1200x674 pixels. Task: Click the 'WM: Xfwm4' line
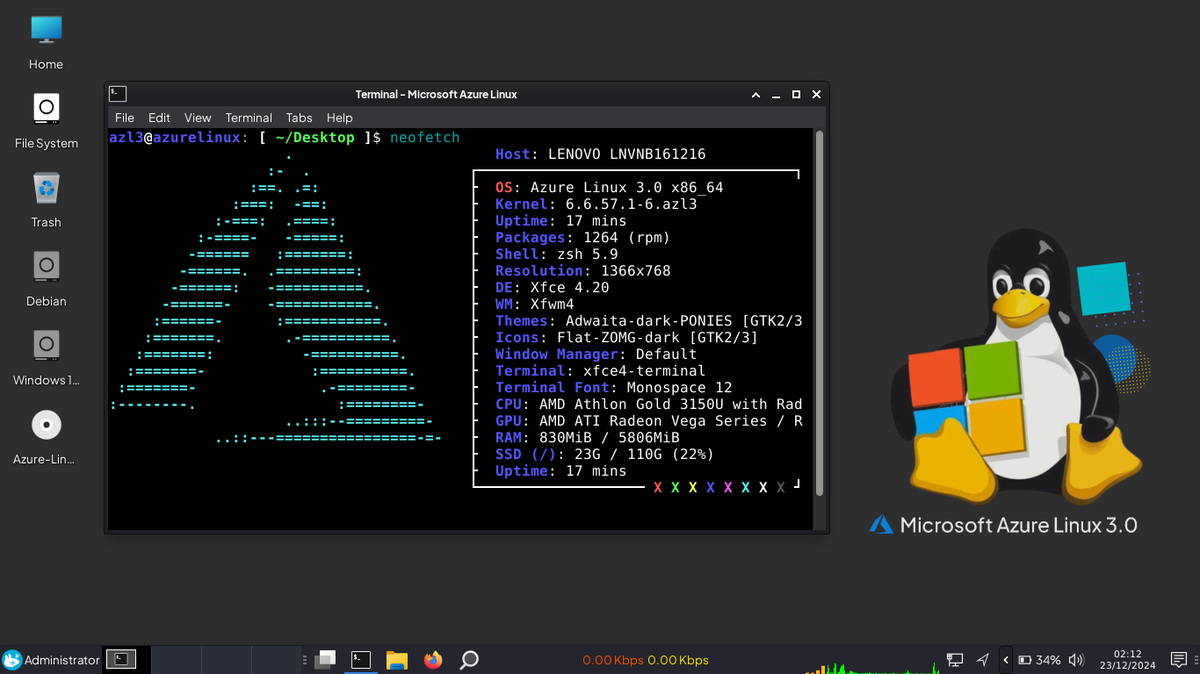pos(535,304)
